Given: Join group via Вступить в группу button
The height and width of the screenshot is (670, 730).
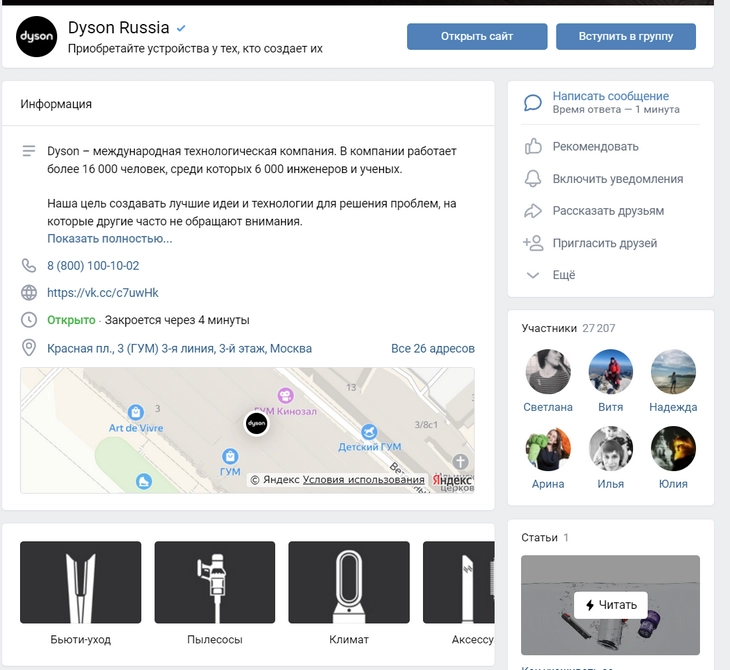Looking at the screenshot, I should 626,36.
